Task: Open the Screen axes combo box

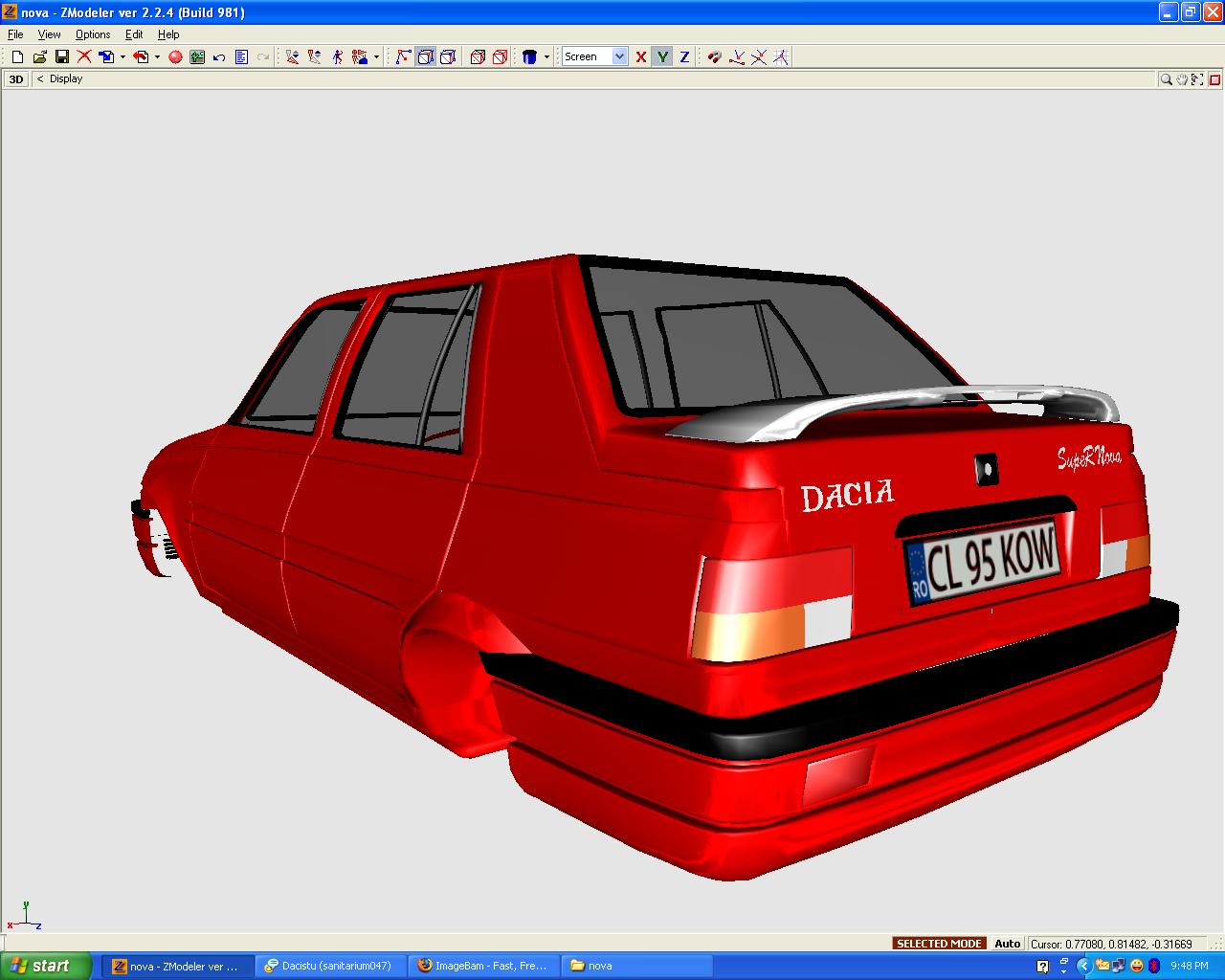Action: pyautogui.click(x=594, y=56)
